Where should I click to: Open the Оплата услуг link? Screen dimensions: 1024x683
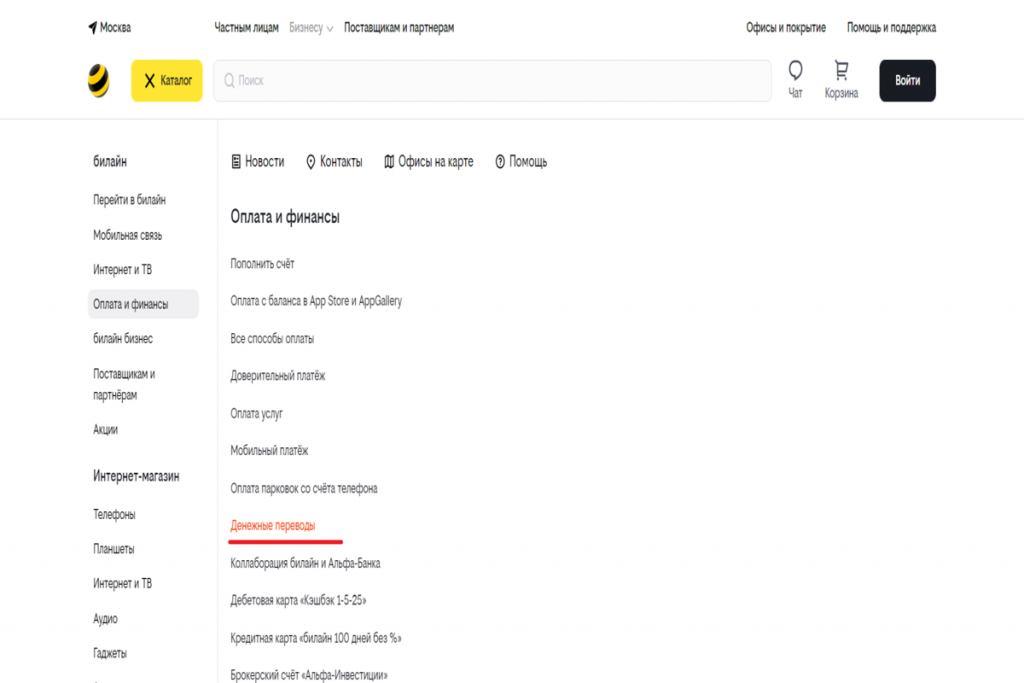(256, 413)
